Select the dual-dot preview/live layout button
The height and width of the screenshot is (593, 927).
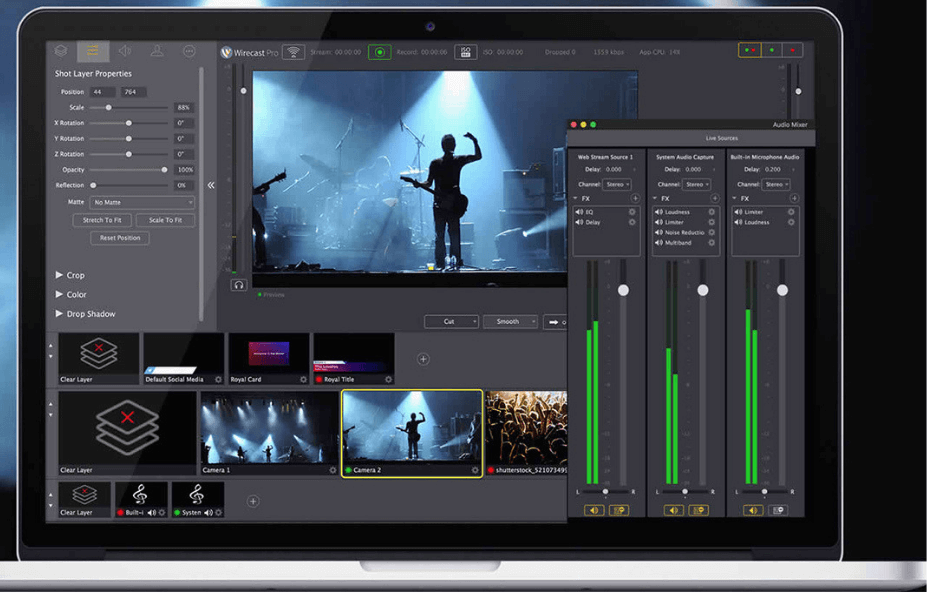(750, 50)
